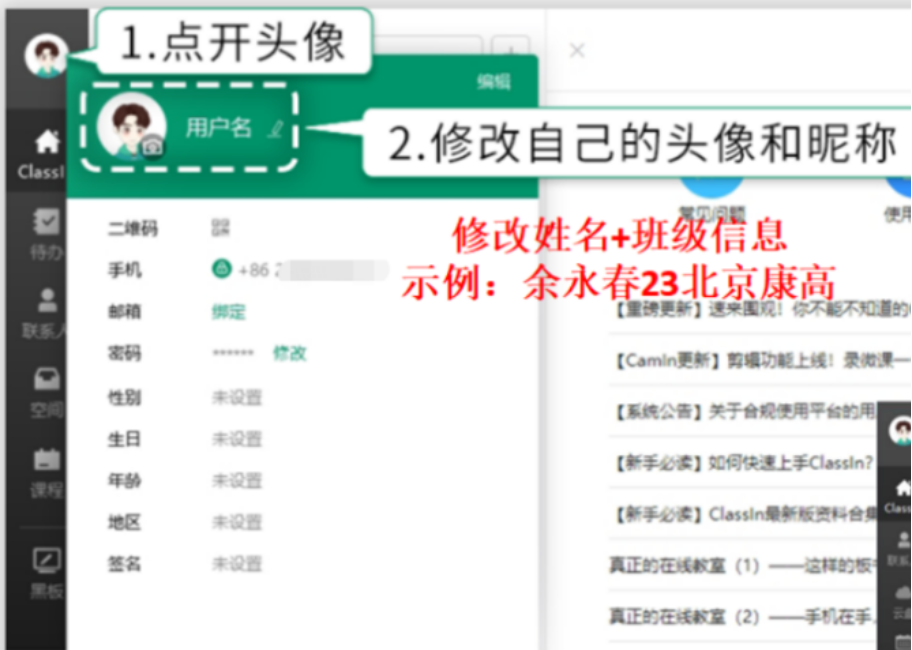Click 编辑 in the profile header

pos(493,82)
